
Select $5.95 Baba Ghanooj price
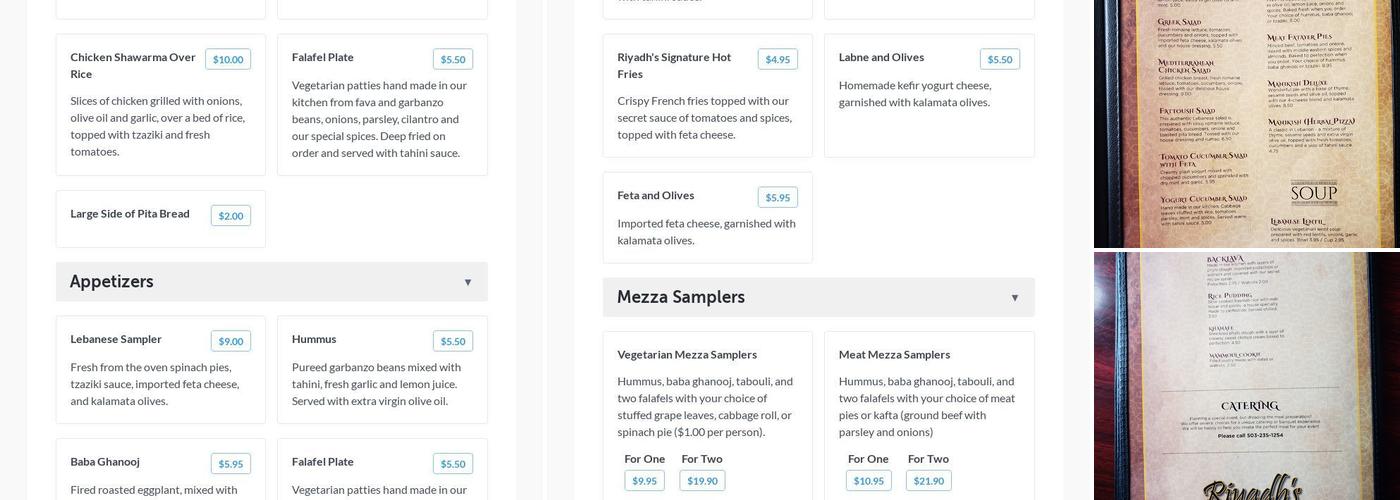(230, 464)
